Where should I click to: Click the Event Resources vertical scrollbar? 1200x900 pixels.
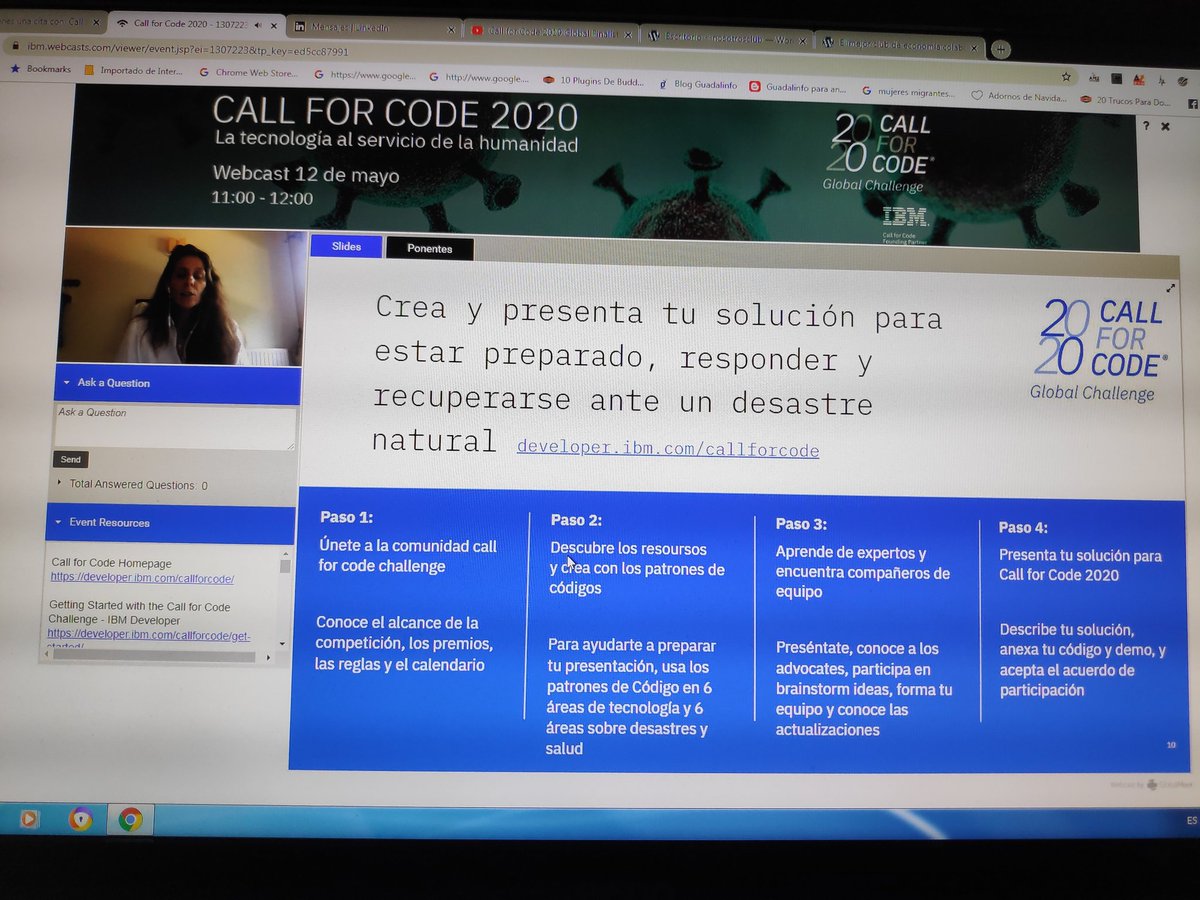click(284, 600)
